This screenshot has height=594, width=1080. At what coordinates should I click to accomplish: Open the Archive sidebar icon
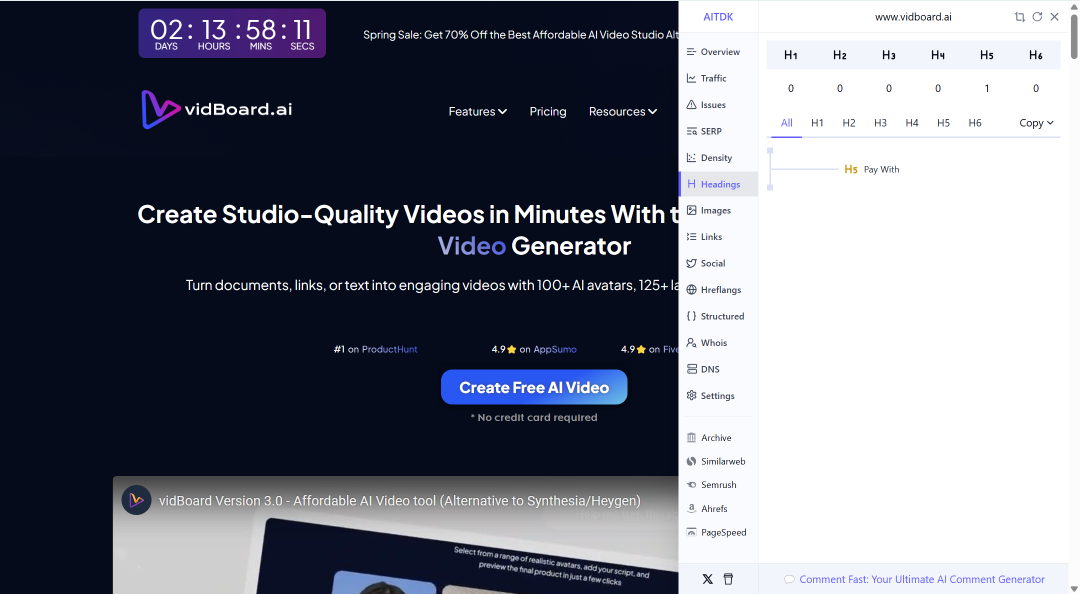[692, 438]
